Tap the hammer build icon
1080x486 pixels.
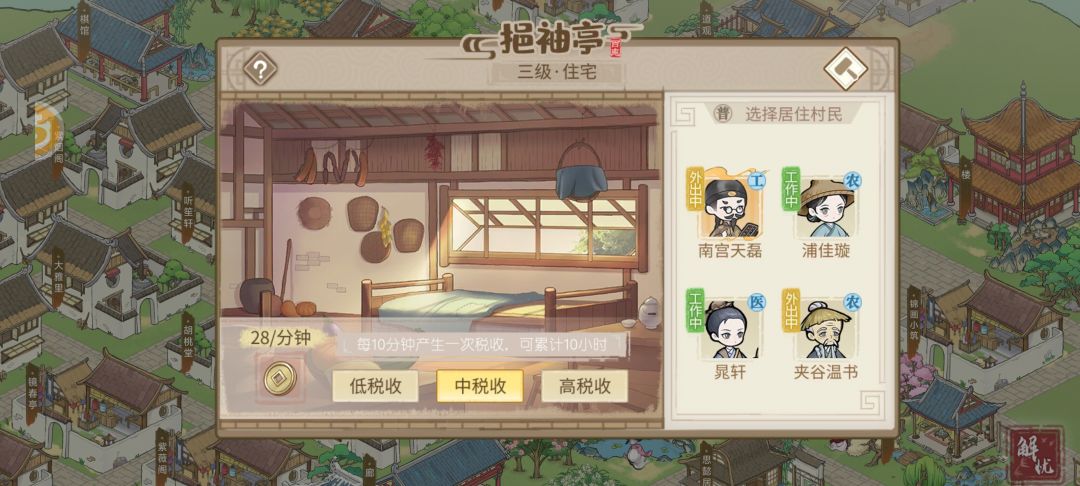[845, 68]
